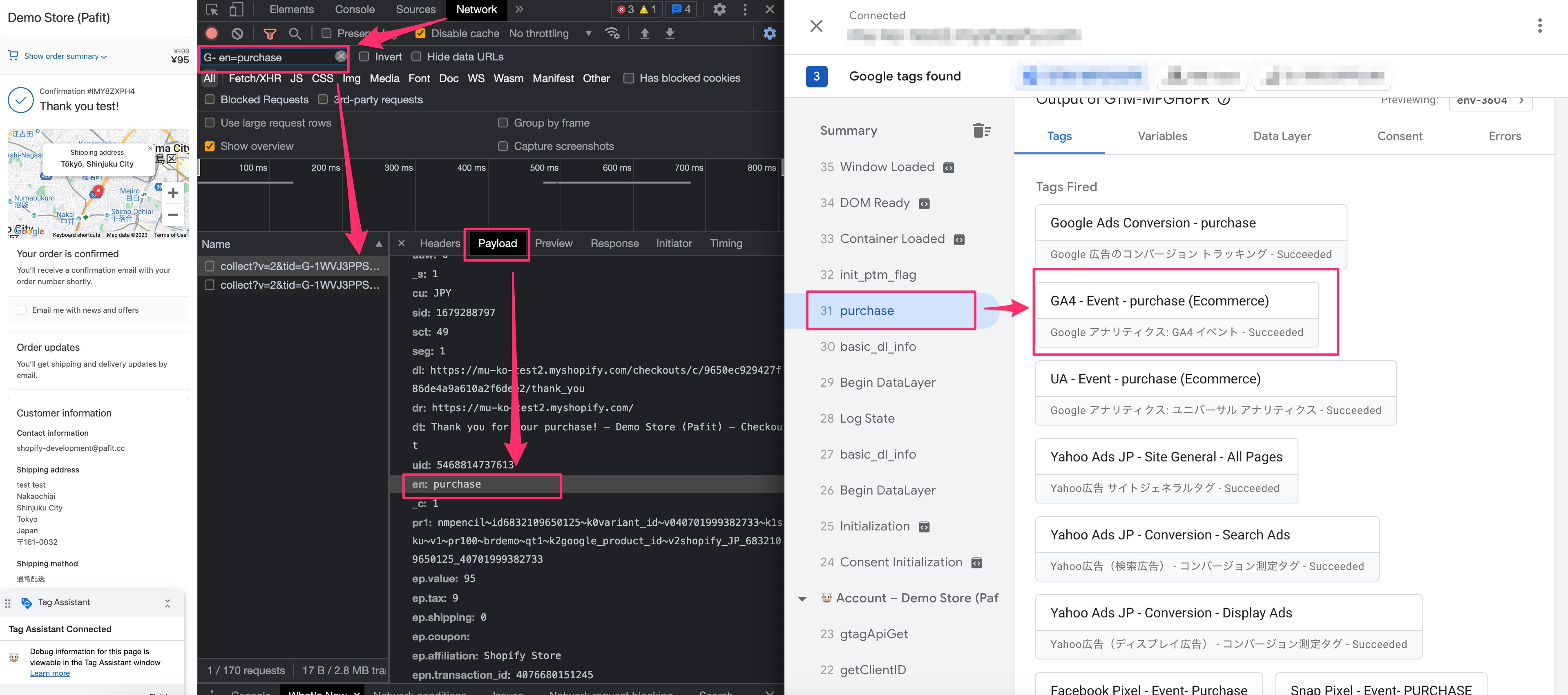Select the 34 DOM Ready event
This screenshot has width=1568, height=695.
874,203
